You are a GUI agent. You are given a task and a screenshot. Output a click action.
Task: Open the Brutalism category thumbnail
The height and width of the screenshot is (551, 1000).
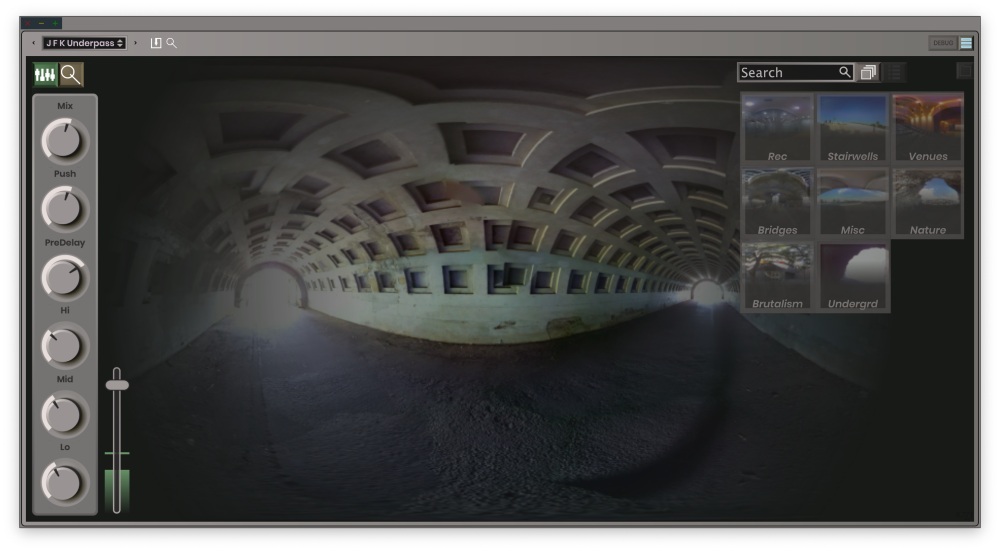(x=777, y=276)
